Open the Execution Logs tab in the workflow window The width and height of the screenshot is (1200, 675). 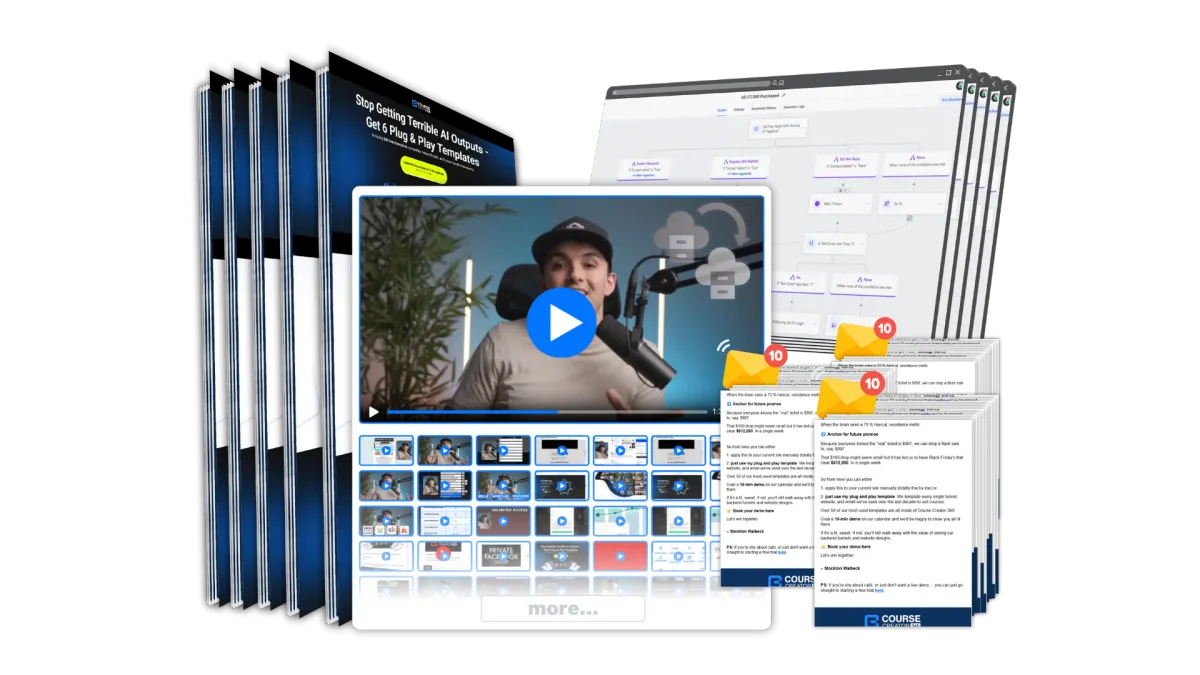pos(793,106)
